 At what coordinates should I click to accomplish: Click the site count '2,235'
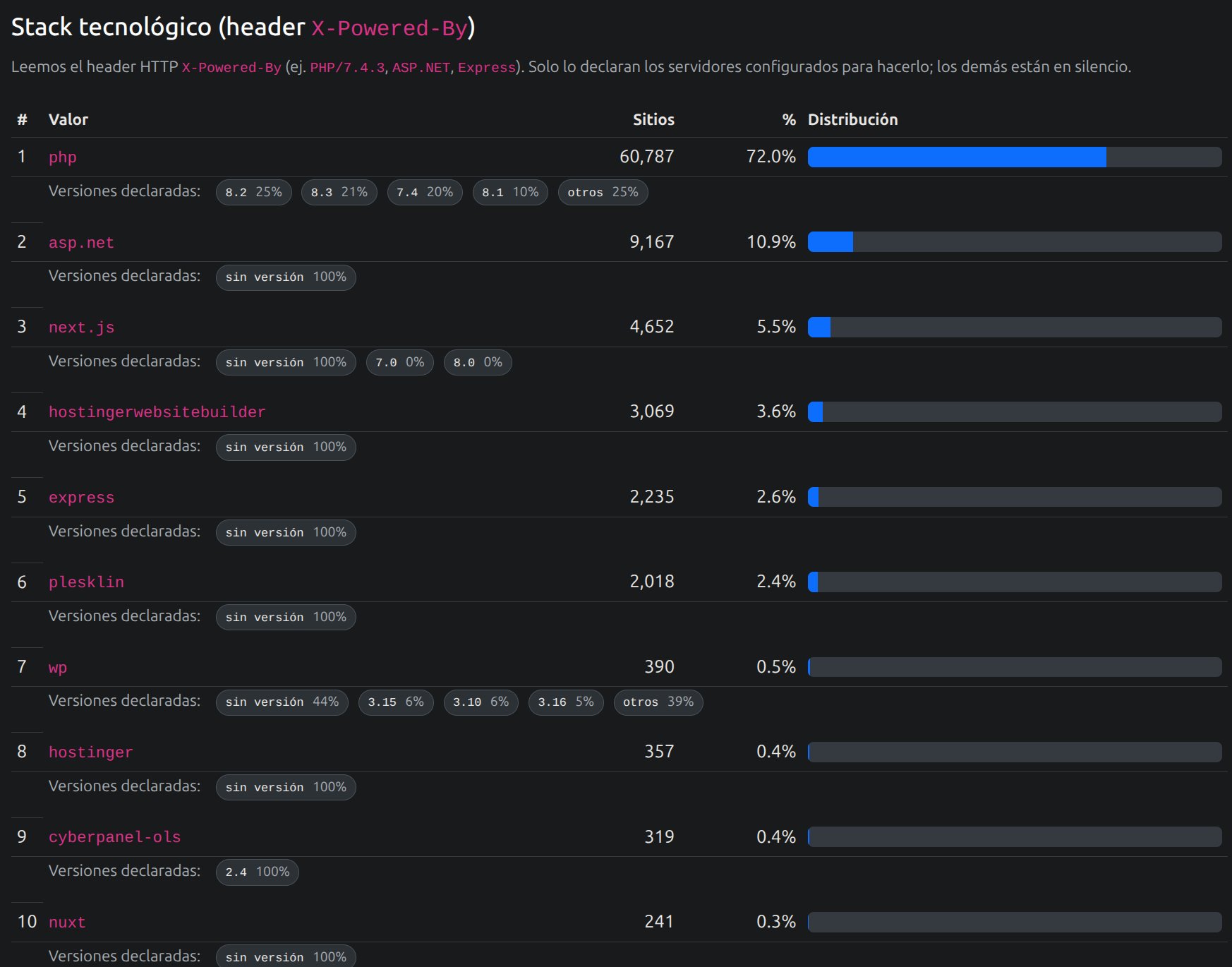click(652, 497)
